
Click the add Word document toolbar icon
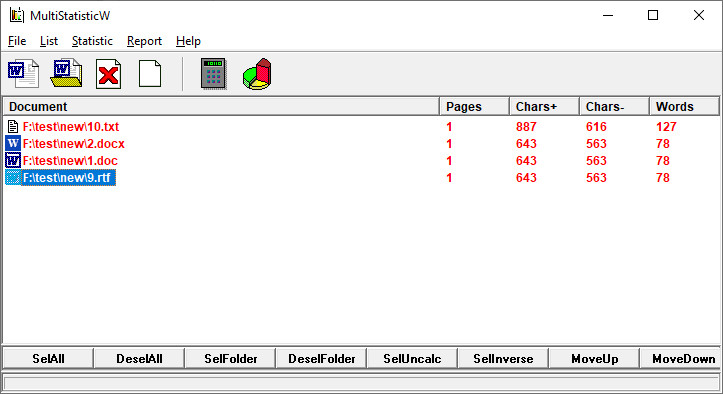point(23,73)
